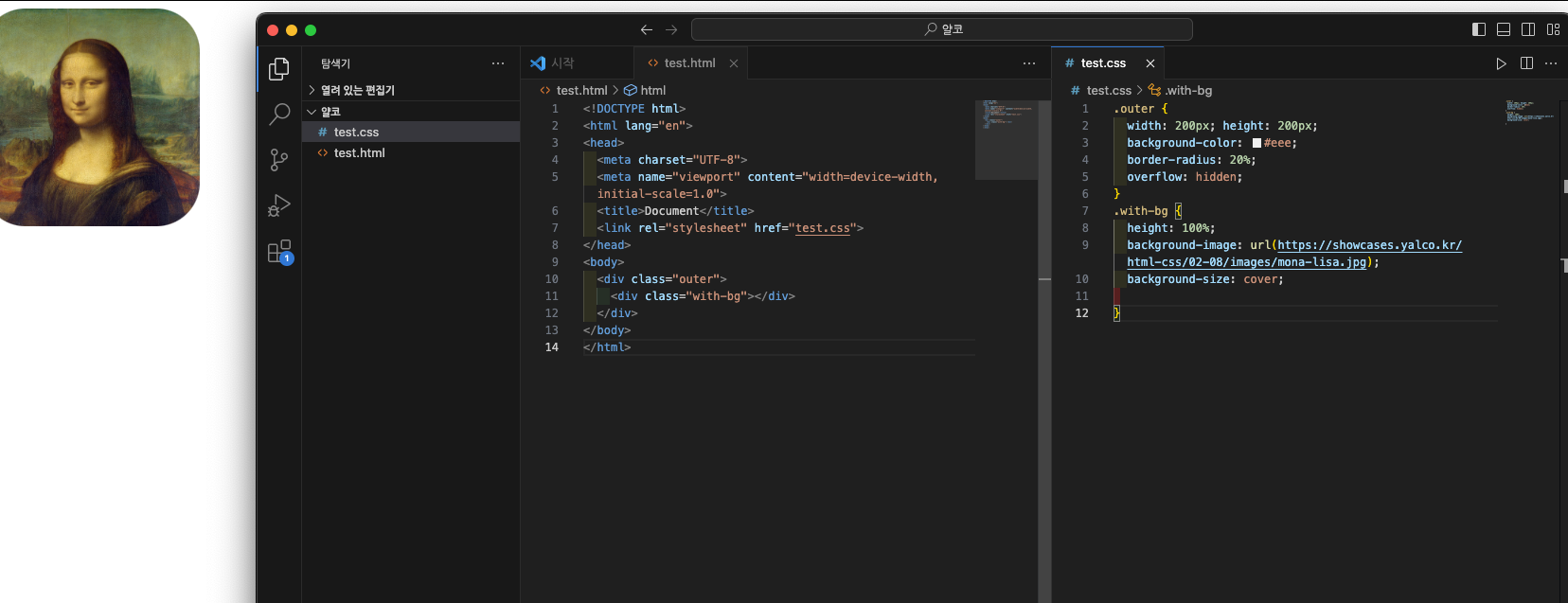Go back with the left arrow
Viewport: 1568px width, 603px height.
click(647, 30)
